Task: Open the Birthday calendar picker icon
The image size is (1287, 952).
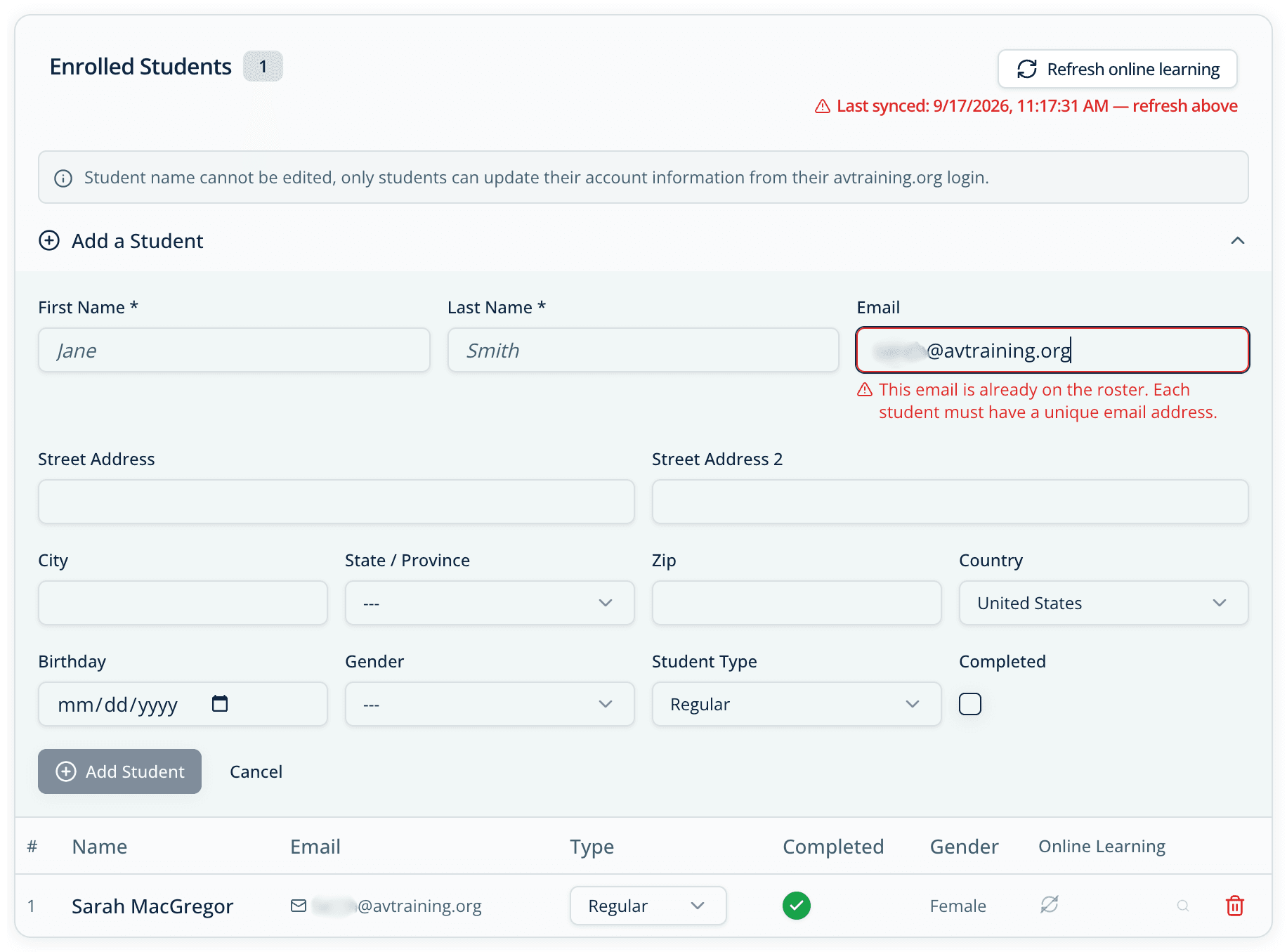Action: (x=220, y=703)
